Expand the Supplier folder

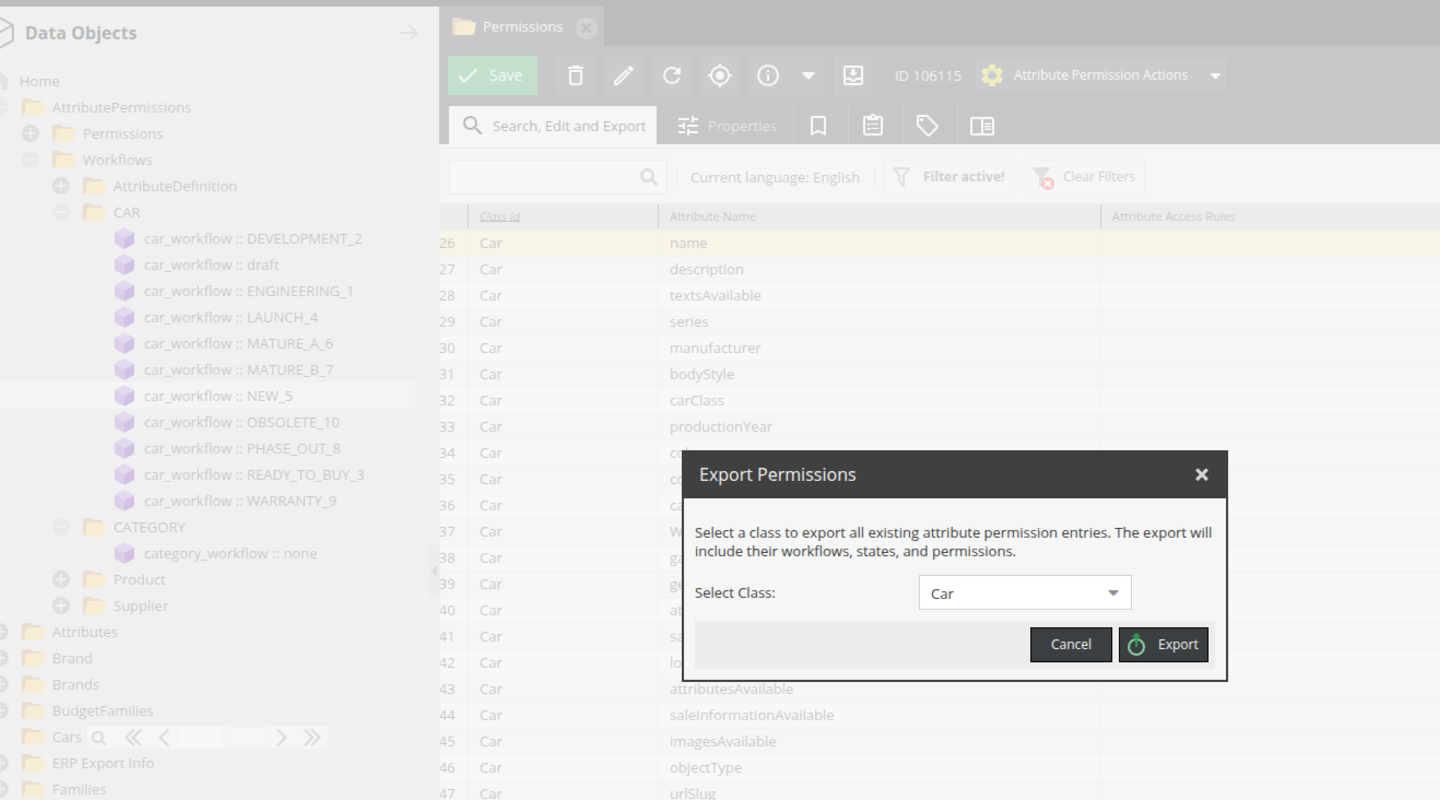click(61, 605)
